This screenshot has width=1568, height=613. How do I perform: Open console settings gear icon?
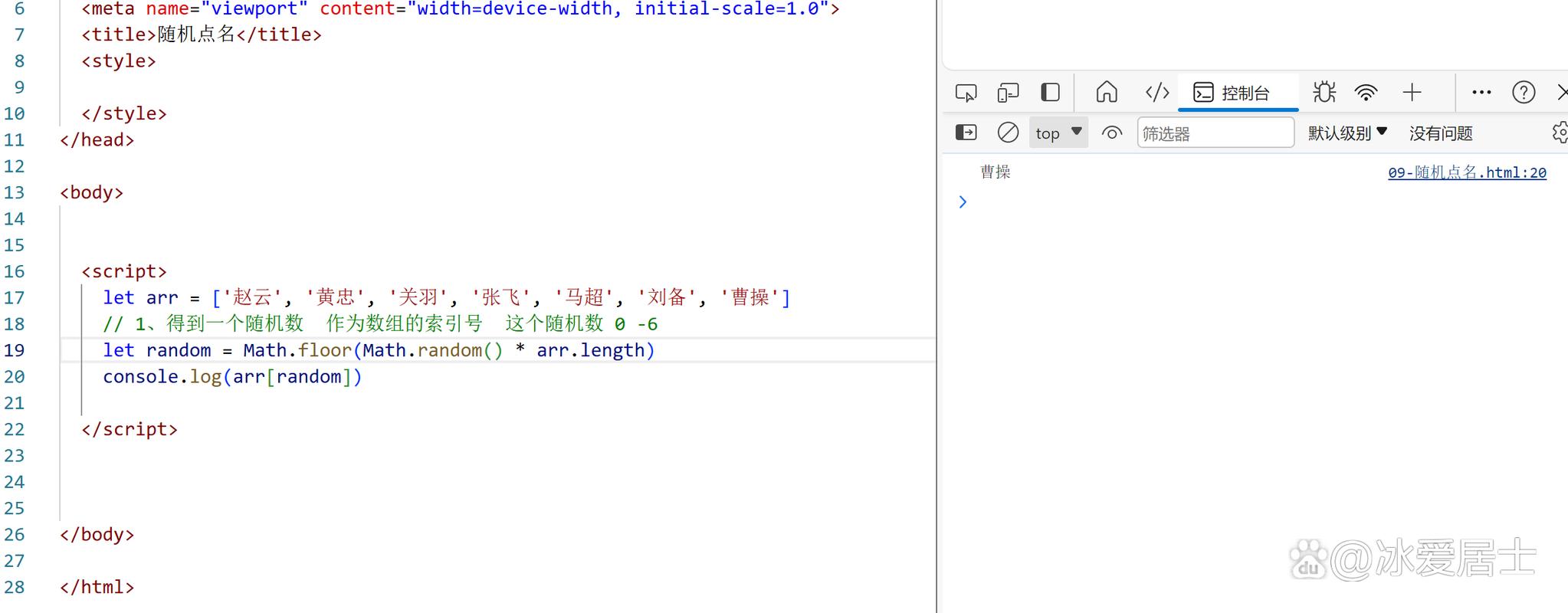1560,133
